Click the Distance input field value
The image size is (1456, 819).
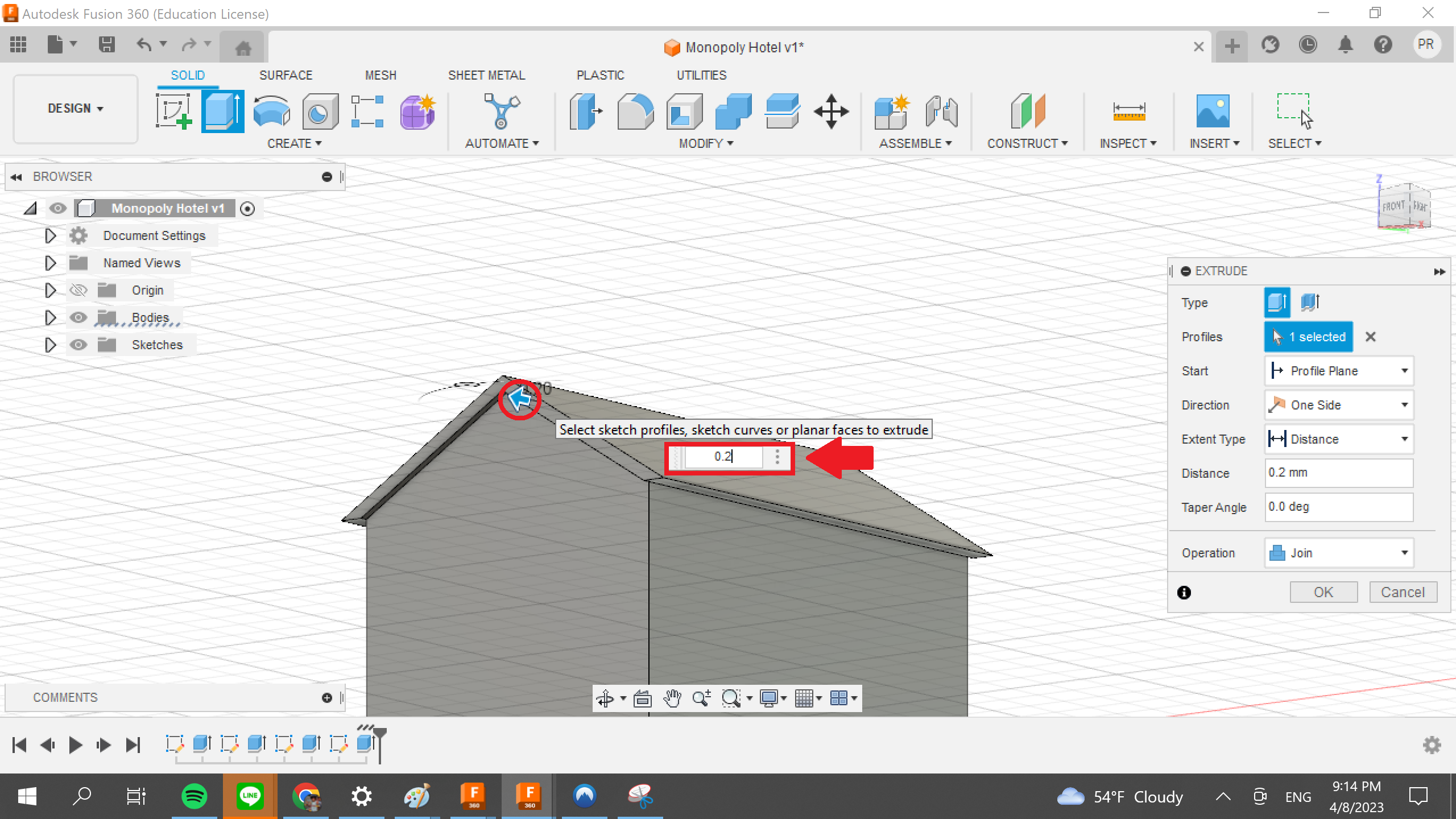tap(1337, 472)
